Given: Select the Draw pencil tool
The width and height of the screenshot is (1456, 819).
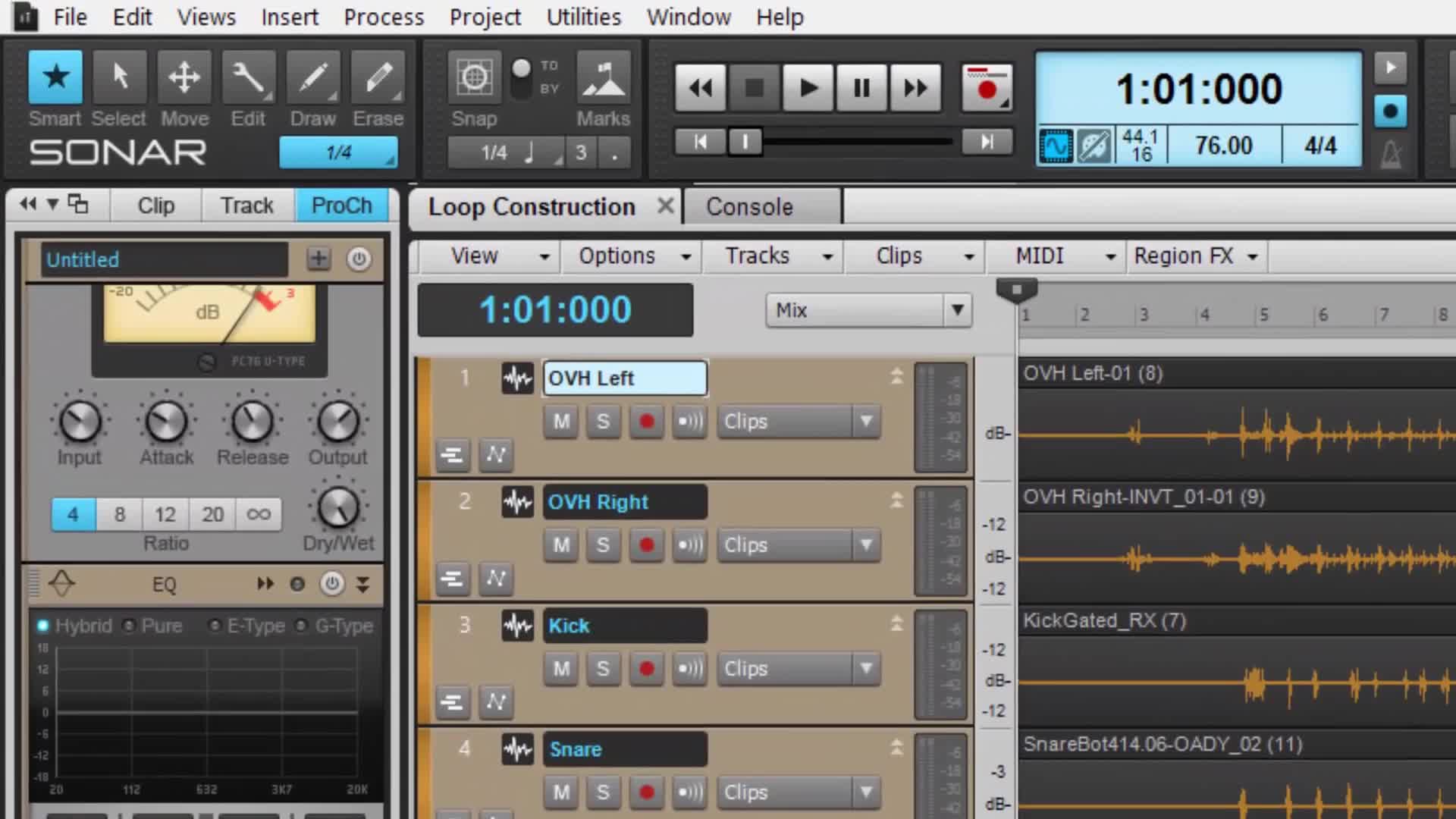Looking at the screenshot, I should point(313,77).
